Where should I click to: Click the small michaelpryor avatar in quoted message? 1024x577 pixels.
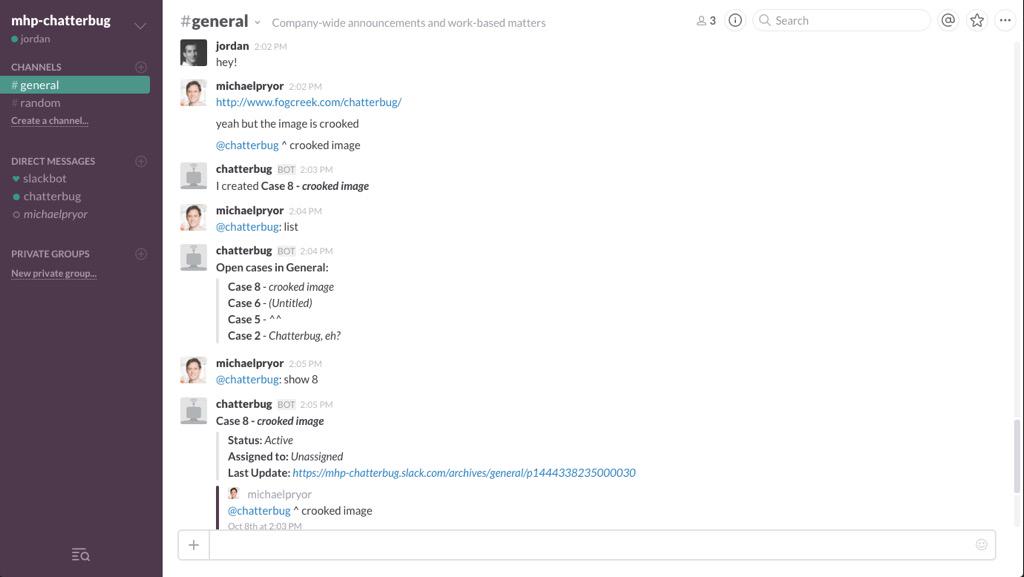[234, 493]
